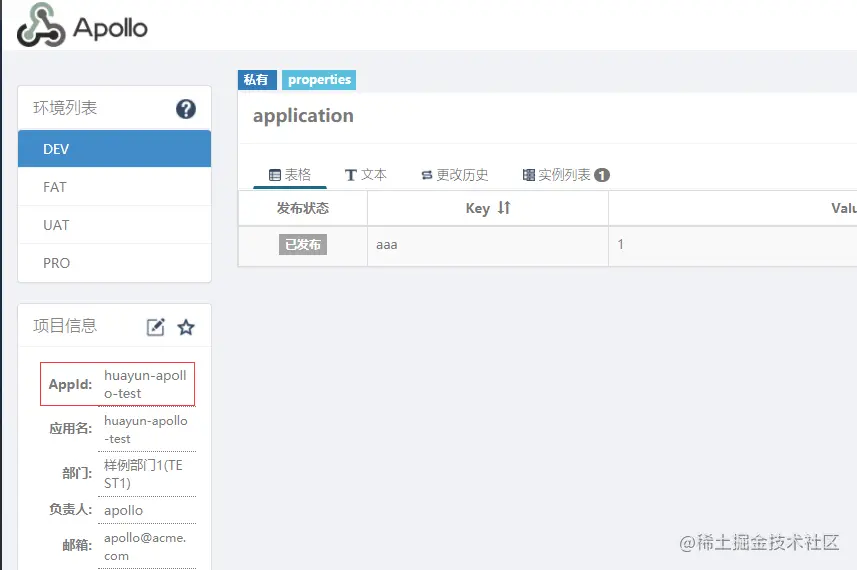Sort the table by the Key arrows
The width and height of the screenshot is (857, 570).
point(504,208)
